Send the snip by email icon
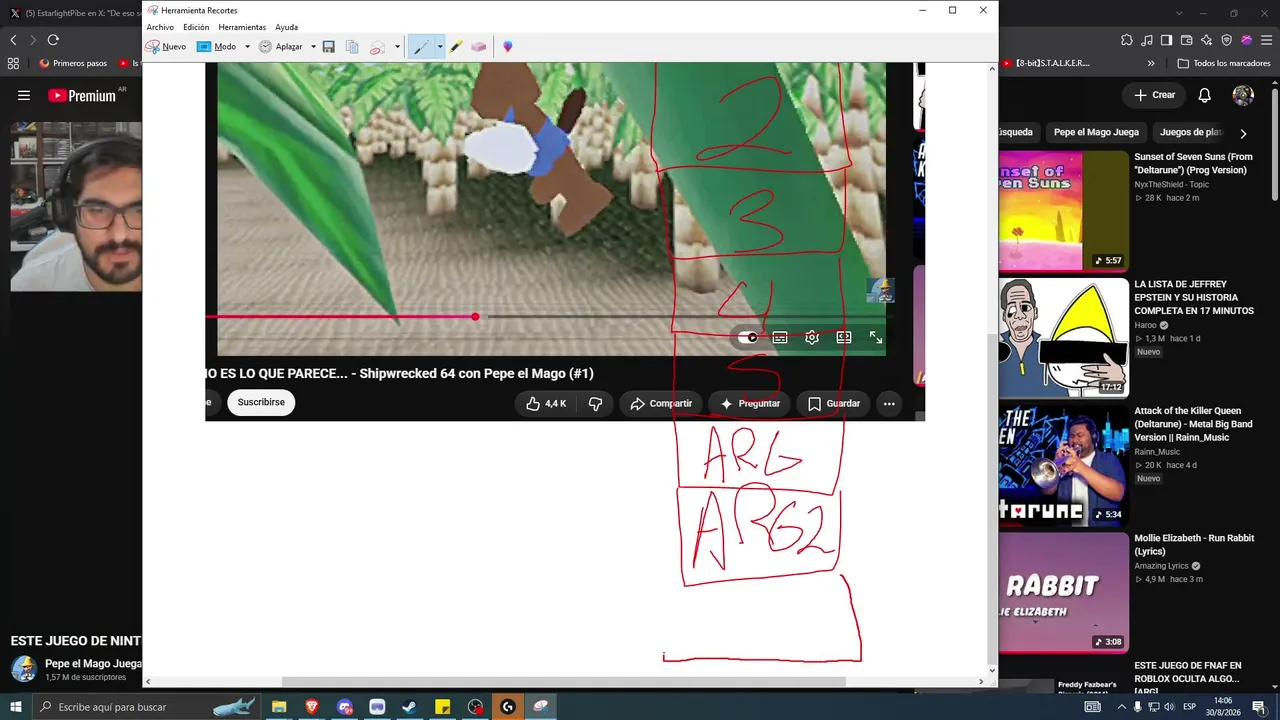1280x720 pixels. coord(377,47)
